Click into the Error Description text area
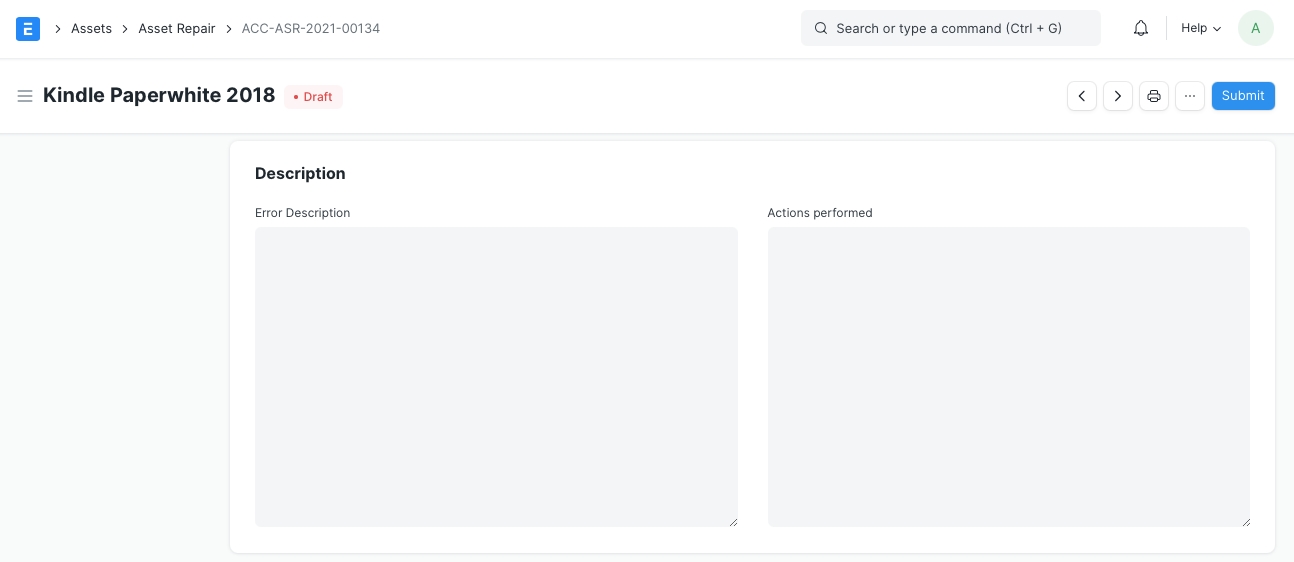 [496, 376]
